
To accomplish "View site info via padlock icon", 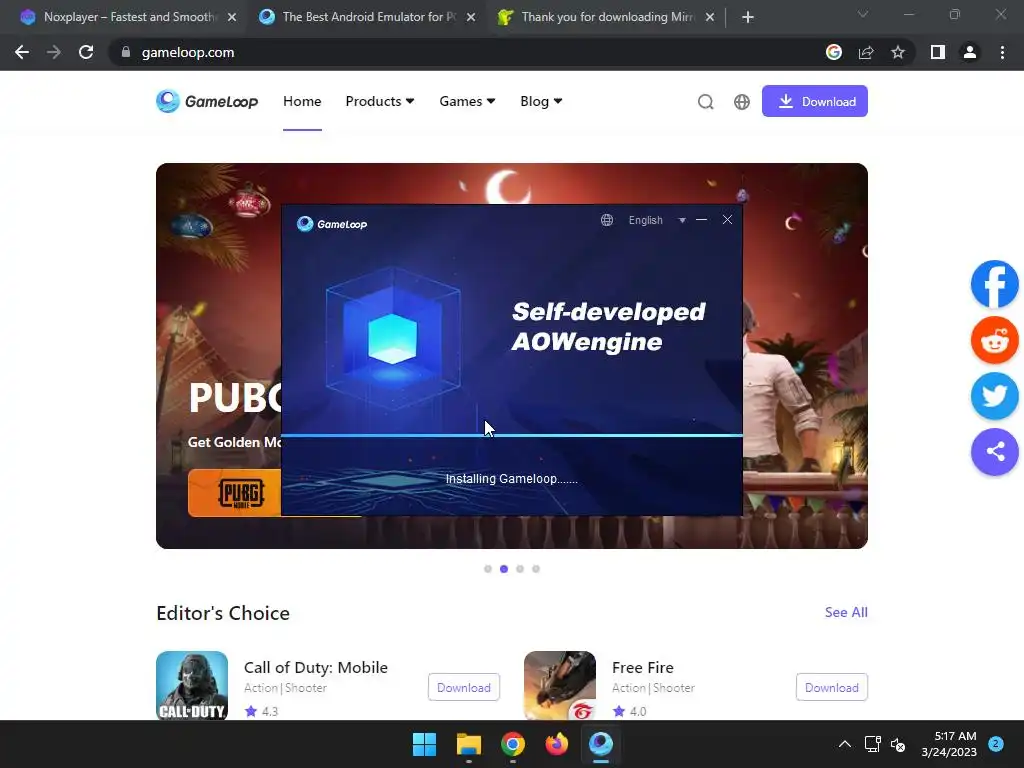I will tap(125, 52).
